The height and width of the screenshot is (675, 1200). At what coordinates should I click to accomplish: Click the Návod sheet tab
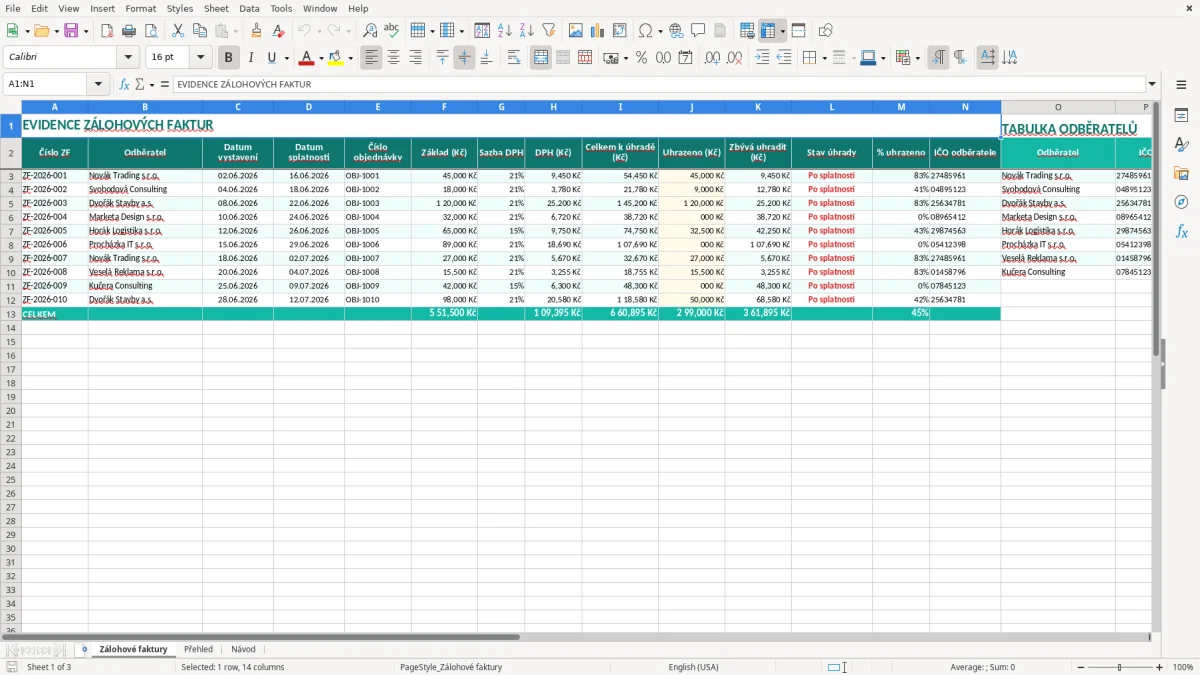pos(243,649)
